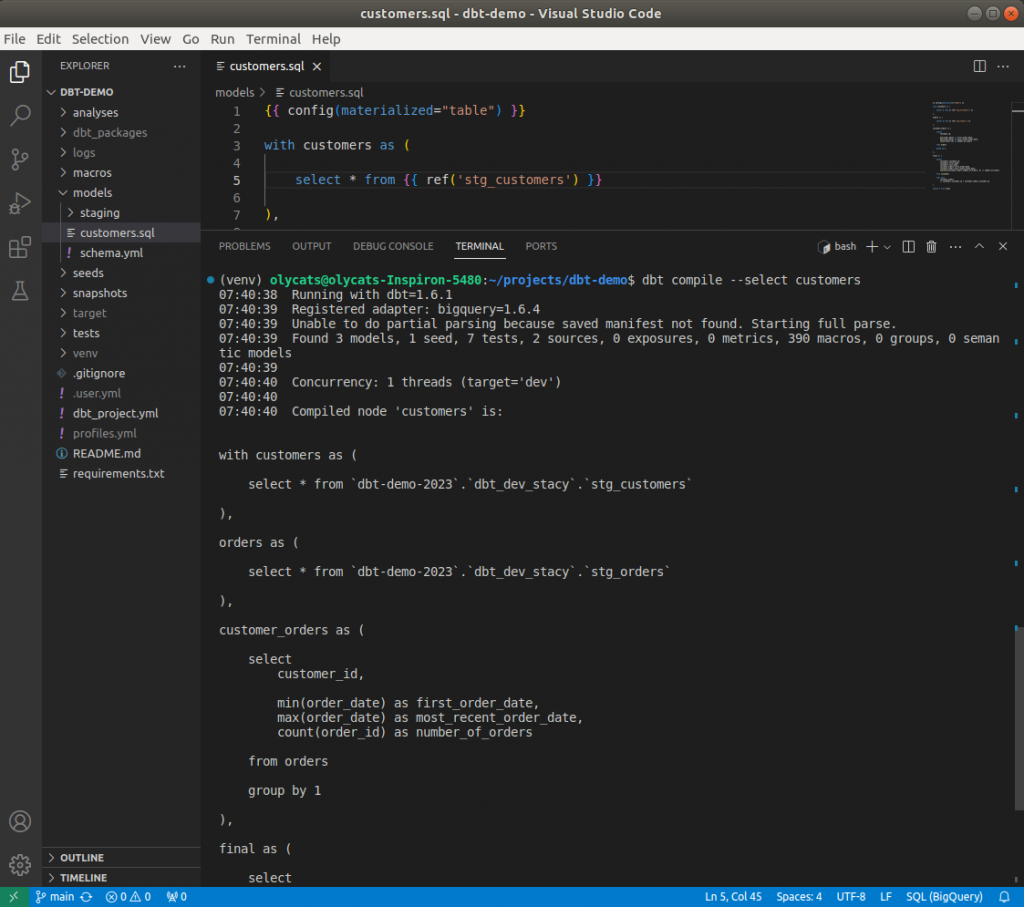Open the Go menu
The width and height of the screenshot is (1024, 907).
point(191,39)
